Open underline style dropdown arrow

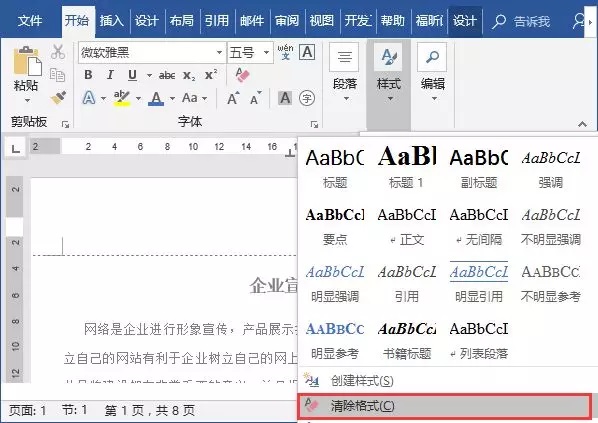click(x=149, y=75)
